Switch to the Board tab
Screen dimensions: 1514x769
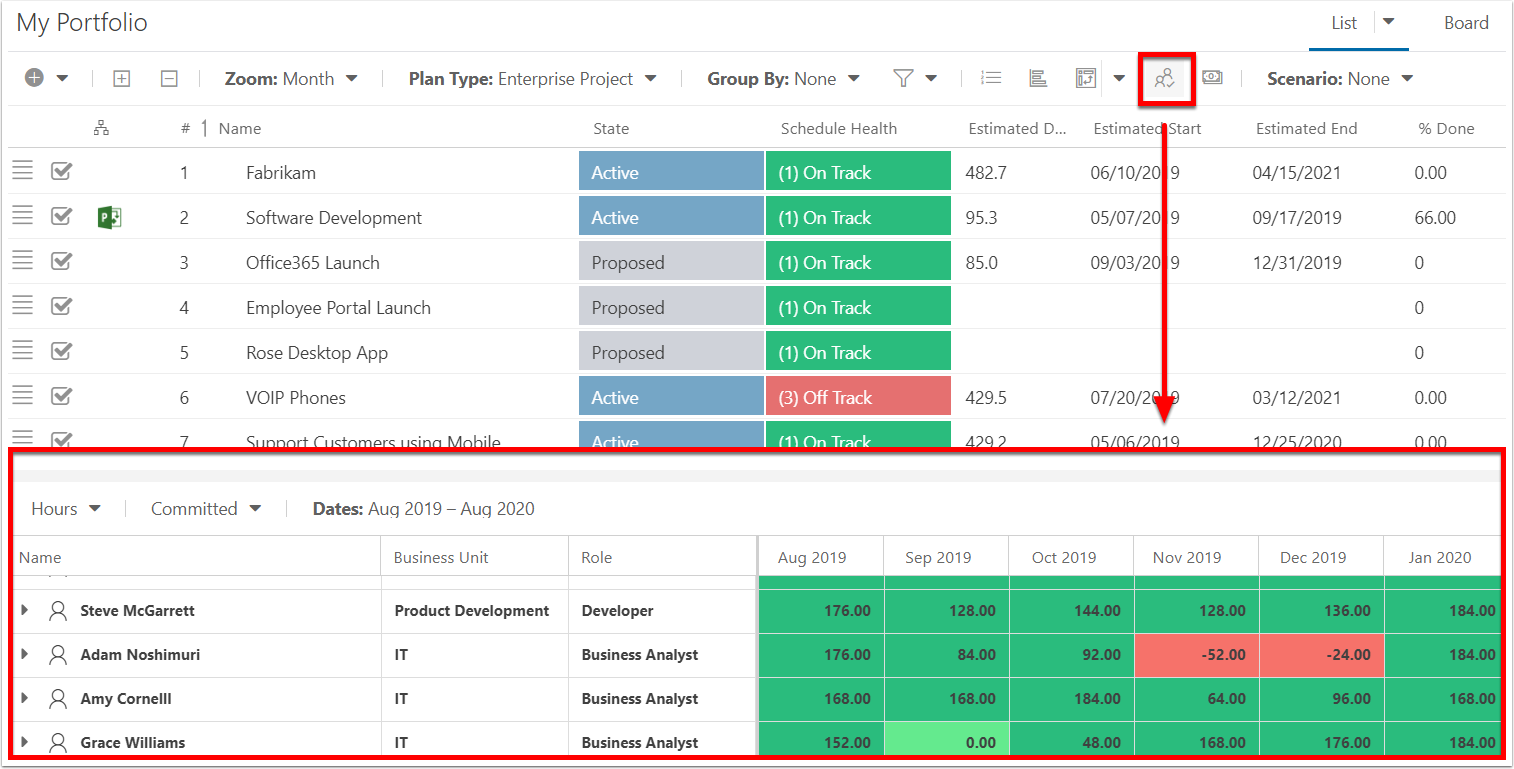pos(1466,23)
